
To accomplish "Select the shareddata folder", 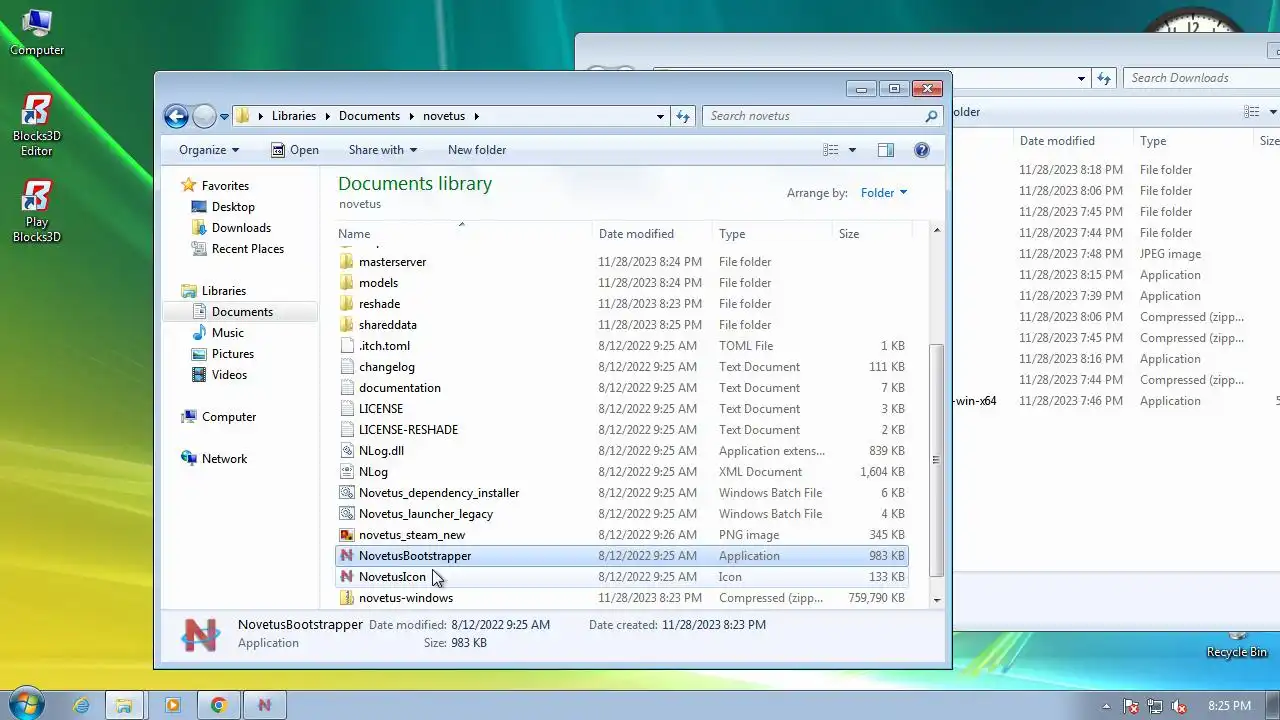I will [622, 325].
